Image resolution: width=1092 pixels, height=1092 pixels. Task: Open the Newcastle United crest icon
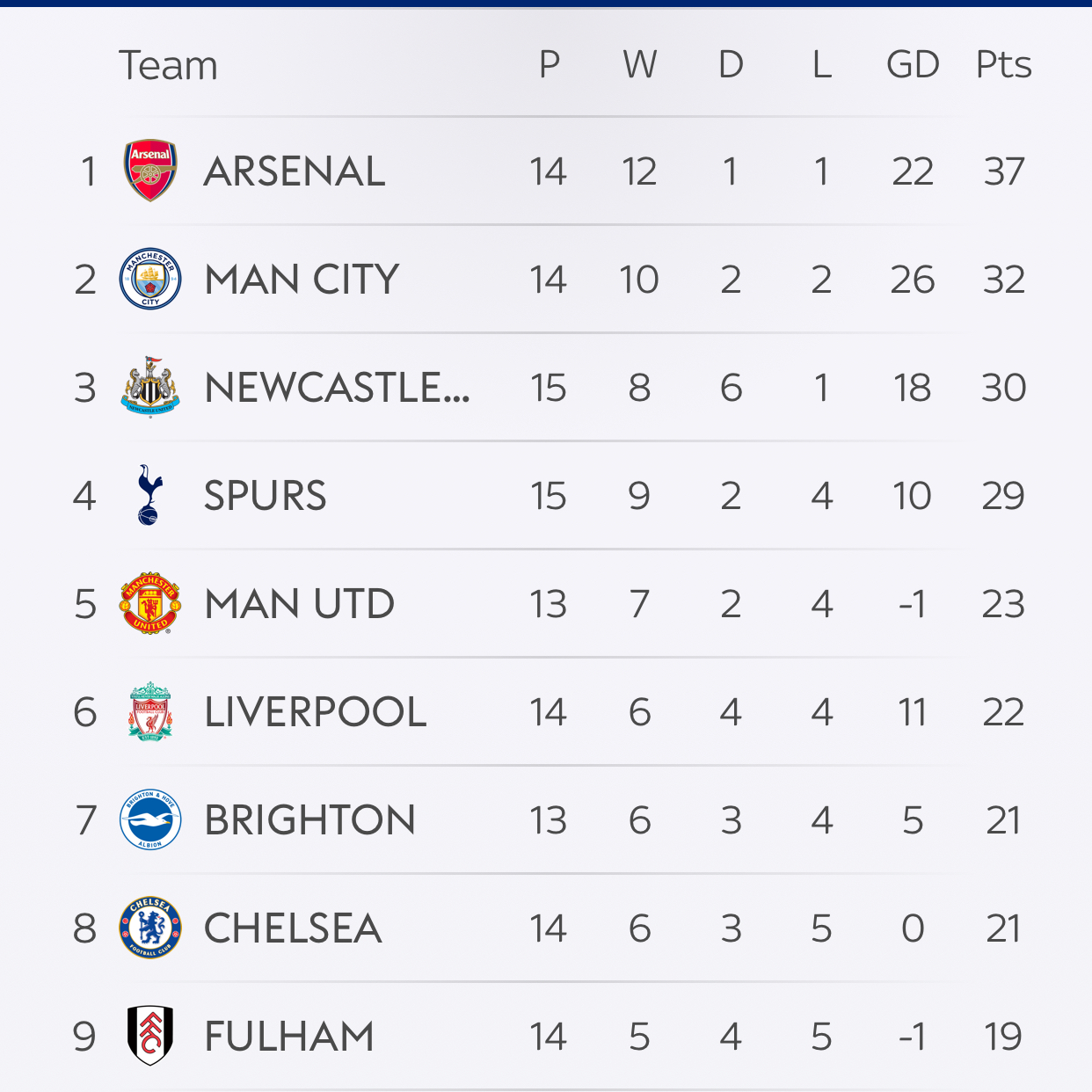click(150, 387)
